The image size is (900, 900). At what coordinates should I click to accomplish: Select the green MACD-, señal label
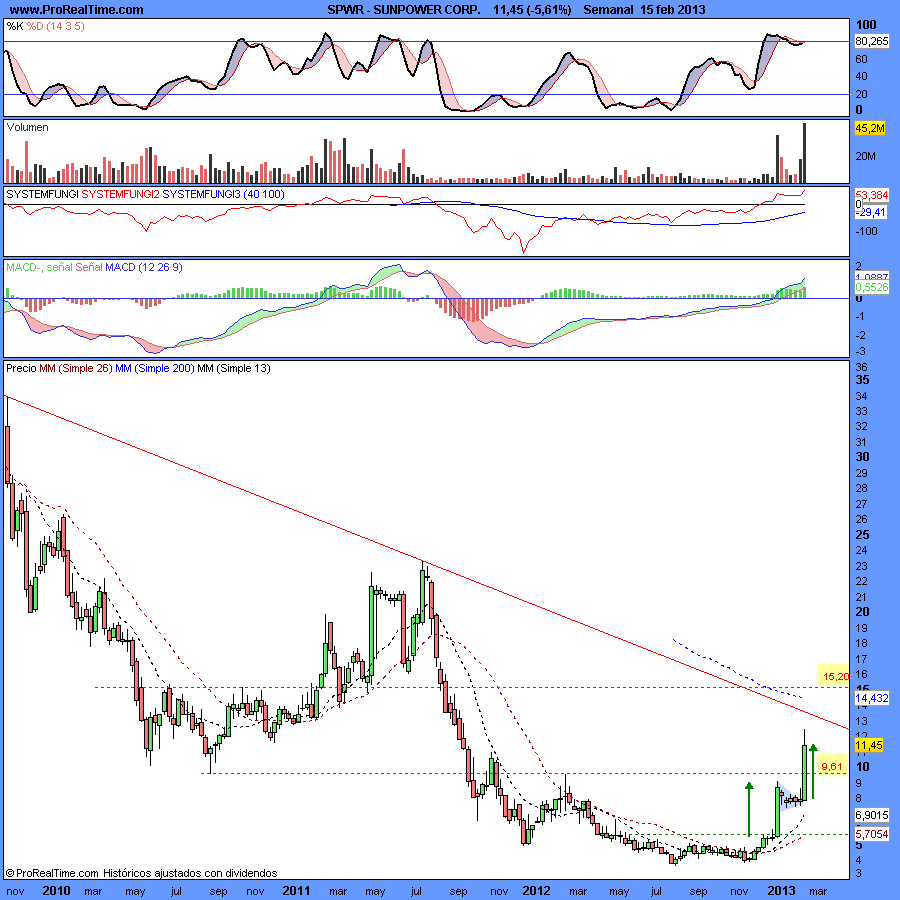click(x=40, y=267)
